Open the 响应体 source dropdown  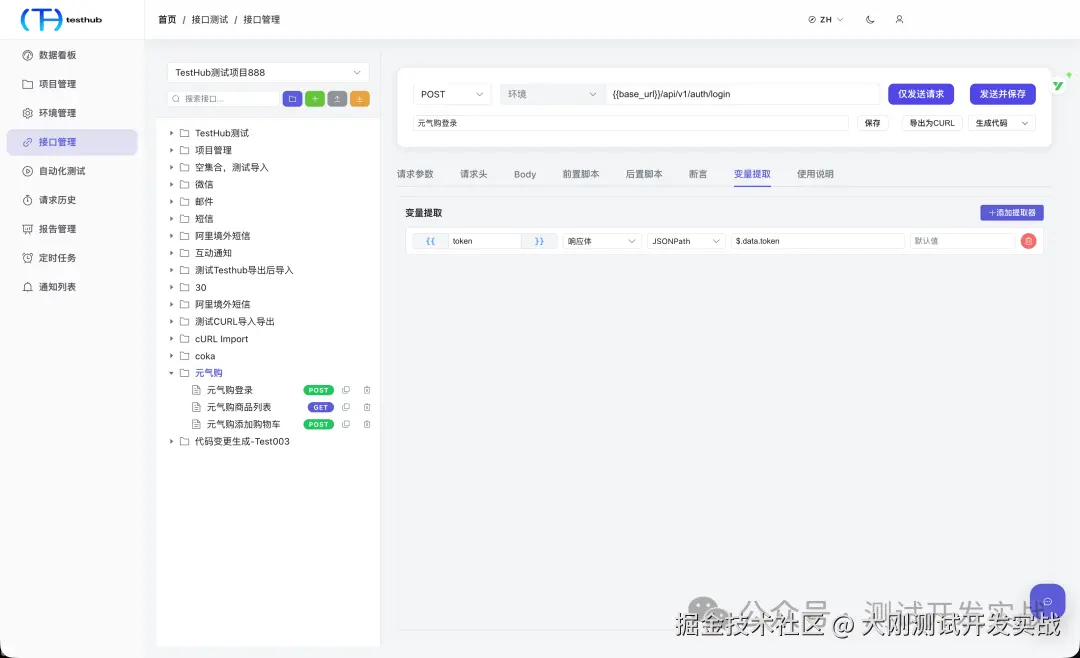pos(601,241)
